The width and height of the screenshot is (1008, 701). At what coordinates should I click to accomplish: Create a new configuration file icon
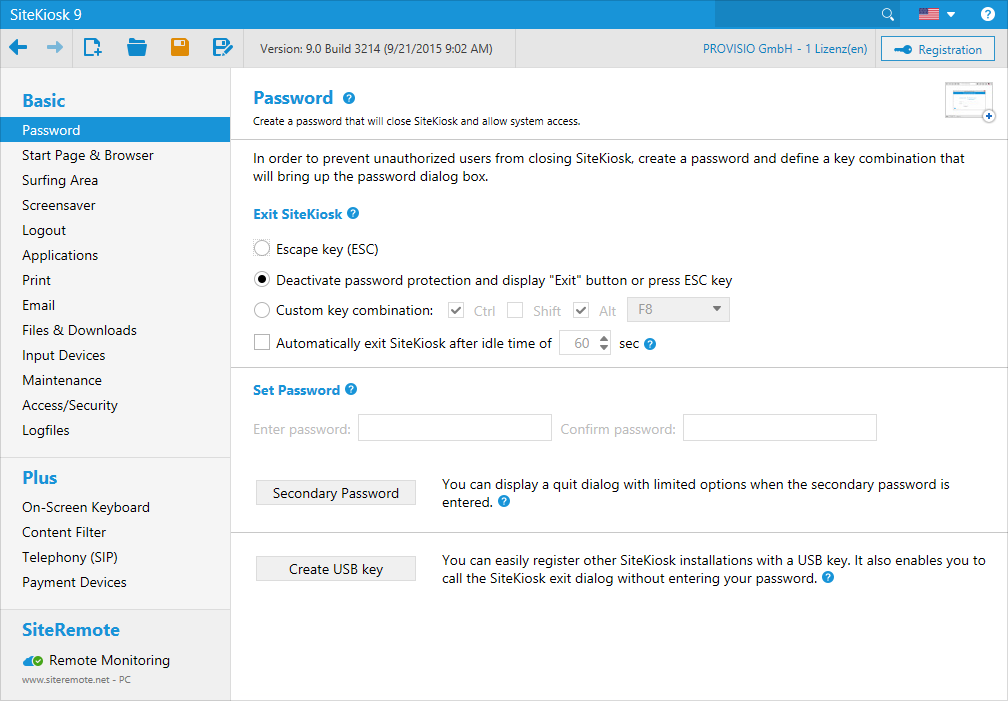[x=93, y=47]
